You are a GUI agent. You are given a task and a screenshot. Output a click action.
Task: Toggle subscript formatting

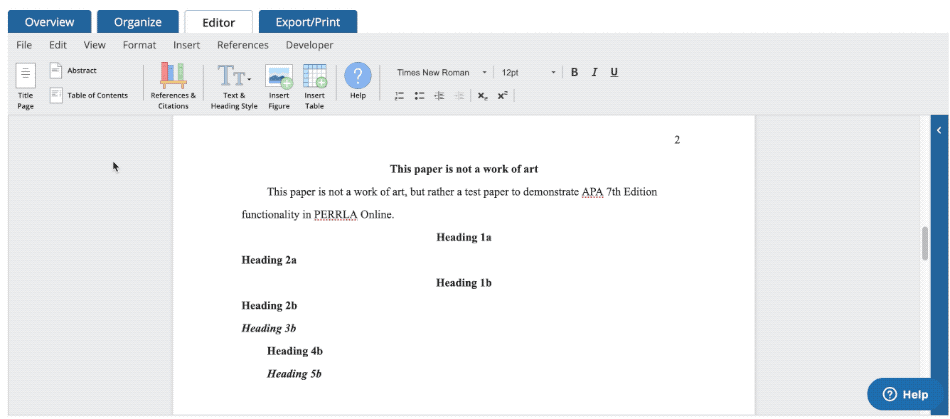(482, 96)
